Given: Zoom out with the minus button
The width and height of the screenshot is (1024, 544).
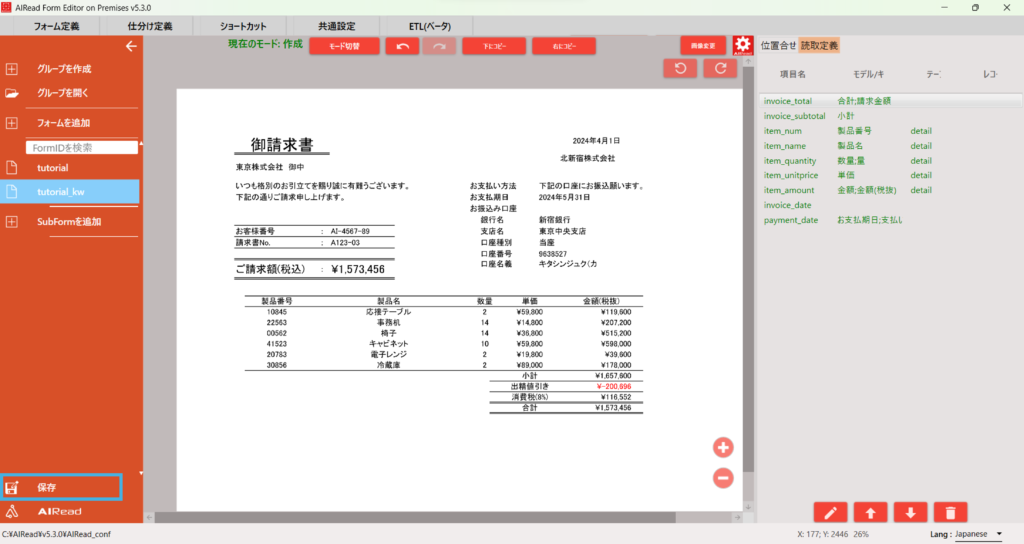Looking at the screenshot, I should 724,478.
